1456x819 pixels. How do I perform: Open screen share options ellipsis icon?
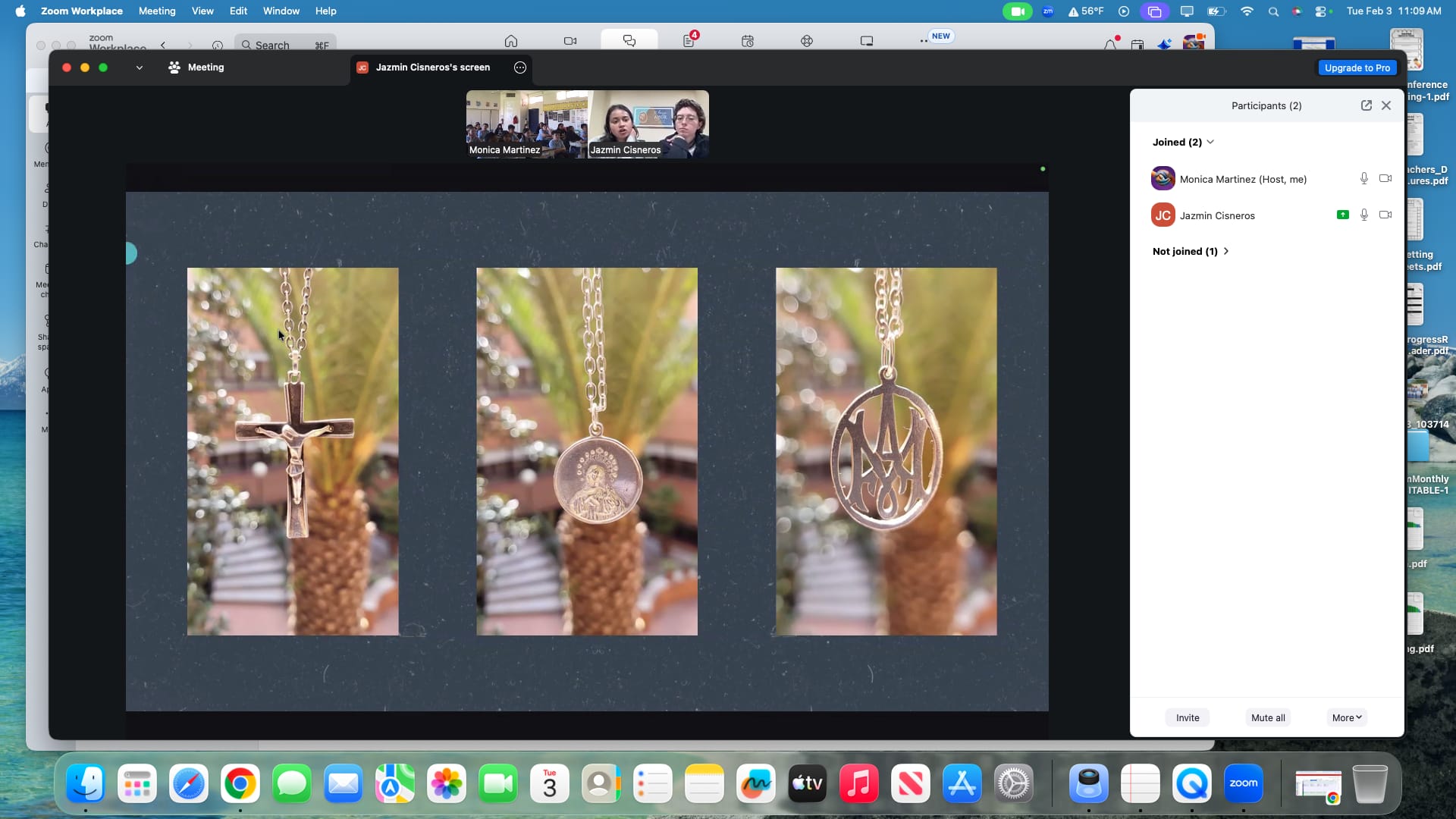pyautogui.click(x=520, y=67)
